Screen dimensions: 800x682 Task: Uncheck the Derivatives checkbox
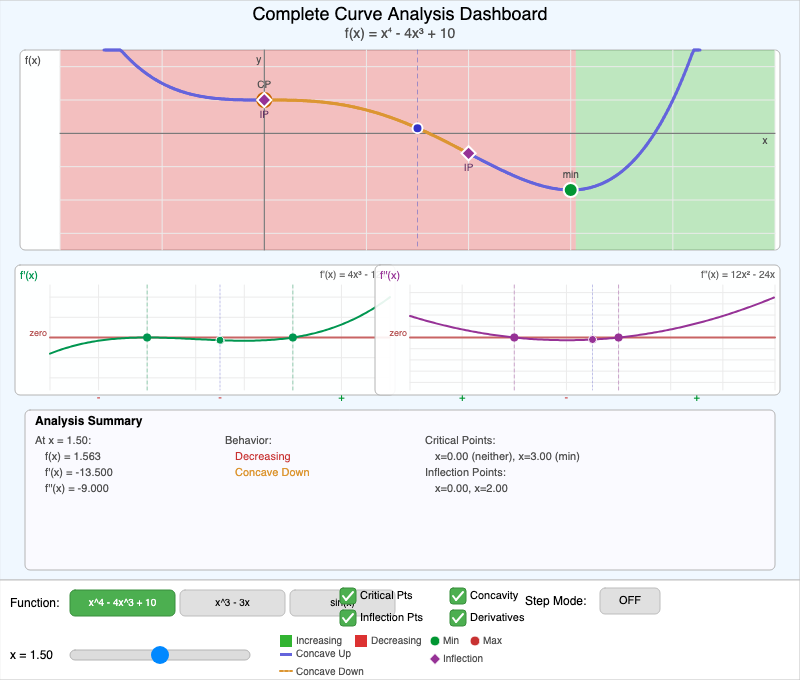[x=459, y=618]
